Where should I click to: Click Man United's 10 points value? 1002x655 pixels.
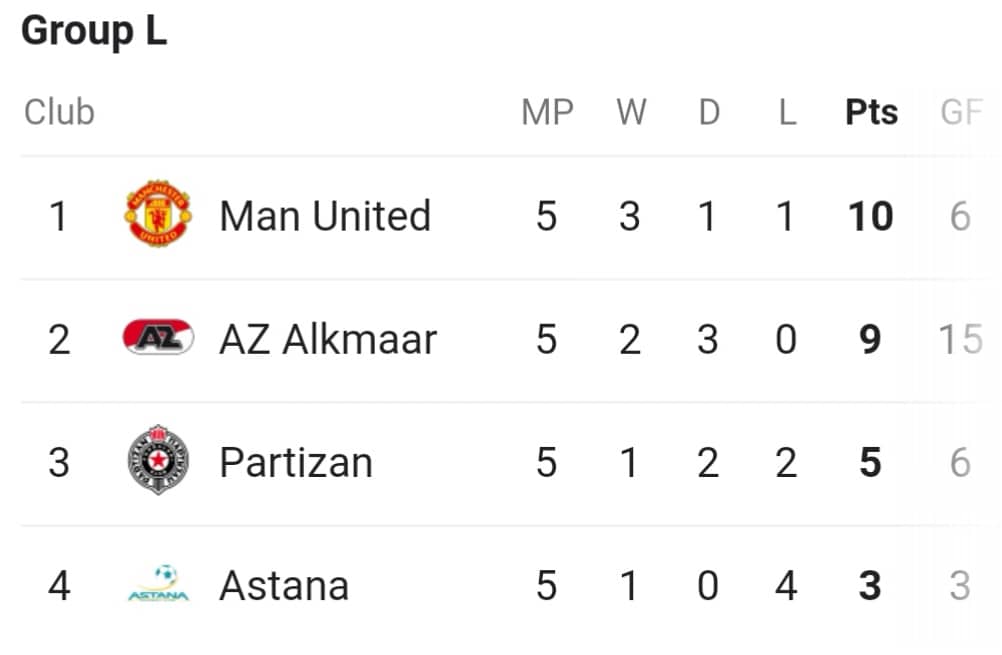tap(870, 216)
